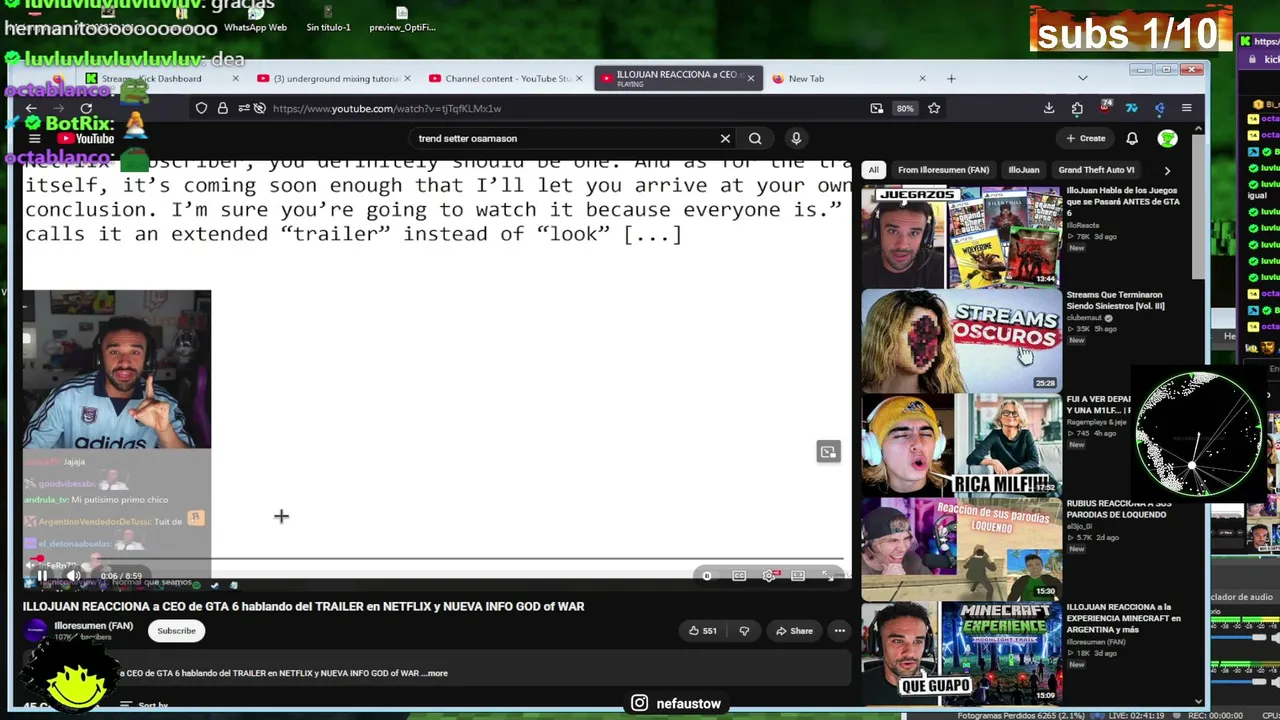Open the 80% zoom level indicator

[904, 108]
